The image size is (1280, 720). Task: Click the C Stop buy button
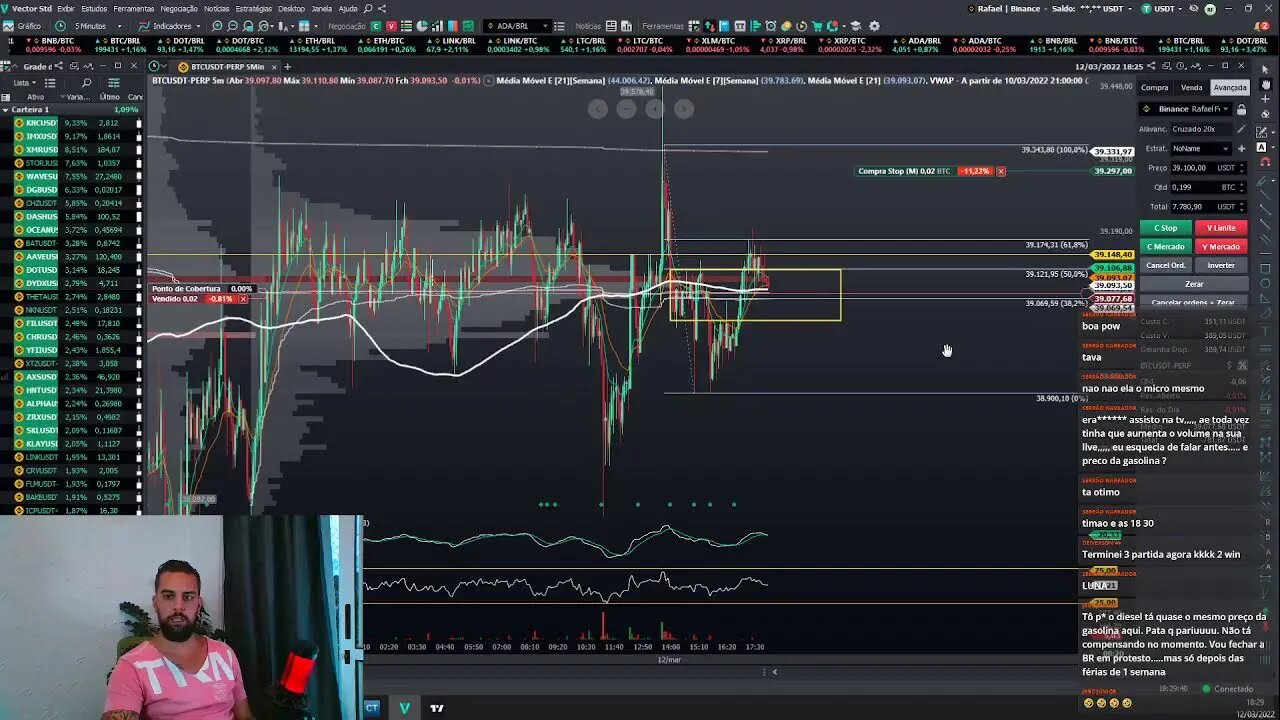1166,228
